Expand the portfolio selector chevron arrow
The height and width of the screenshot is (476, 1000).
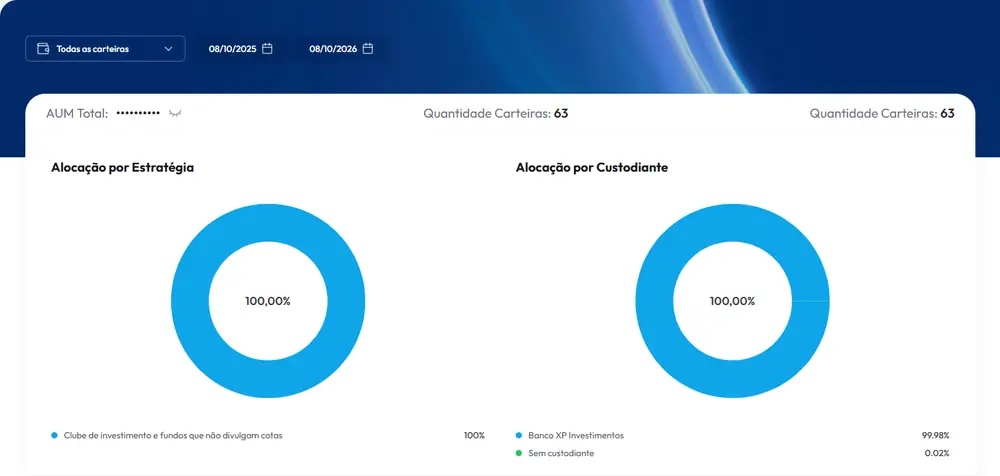(x=168, y=48)
